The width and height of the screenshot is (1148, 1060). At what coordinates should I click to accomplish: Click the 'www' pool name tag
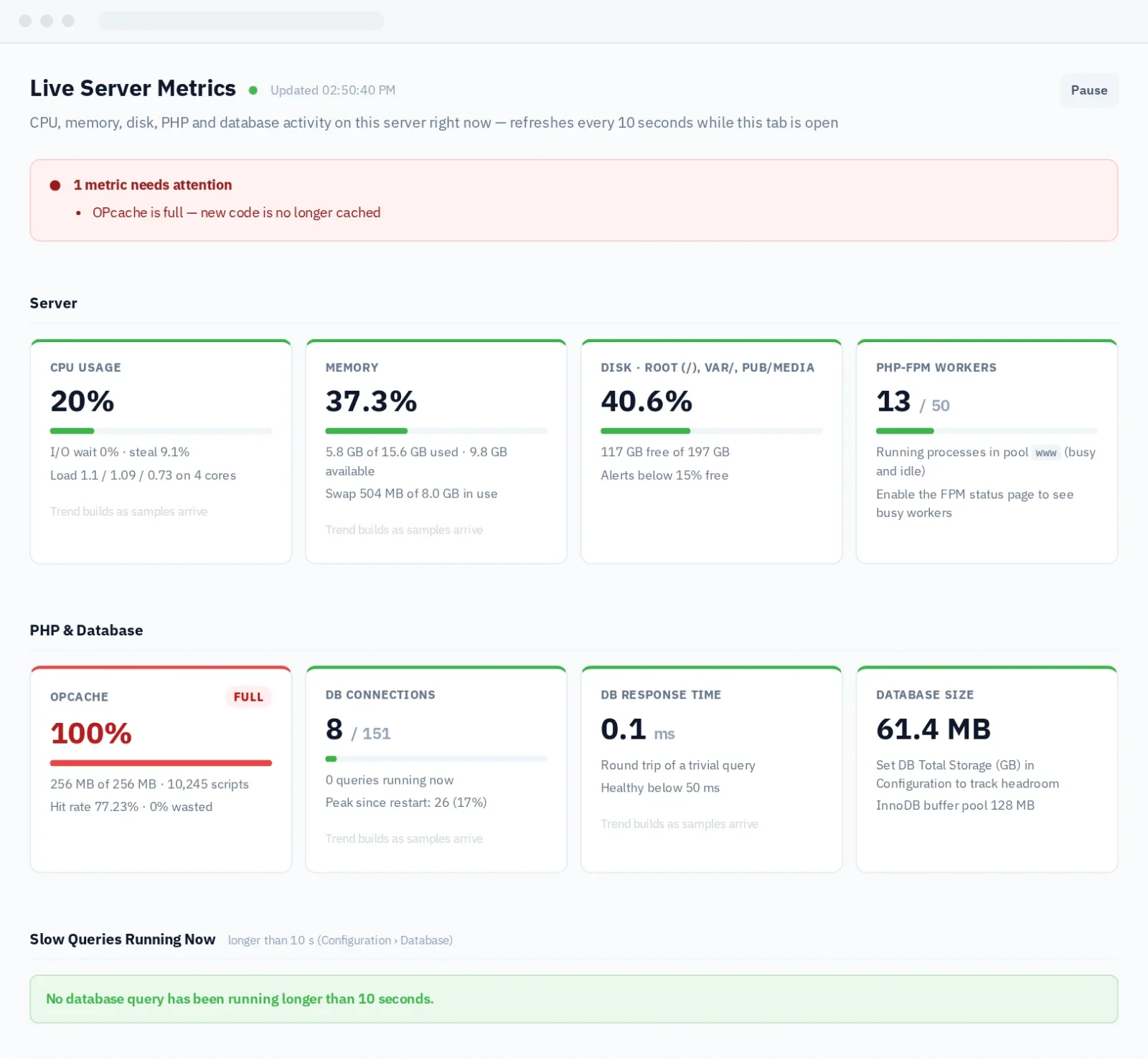pos(1046,453)
